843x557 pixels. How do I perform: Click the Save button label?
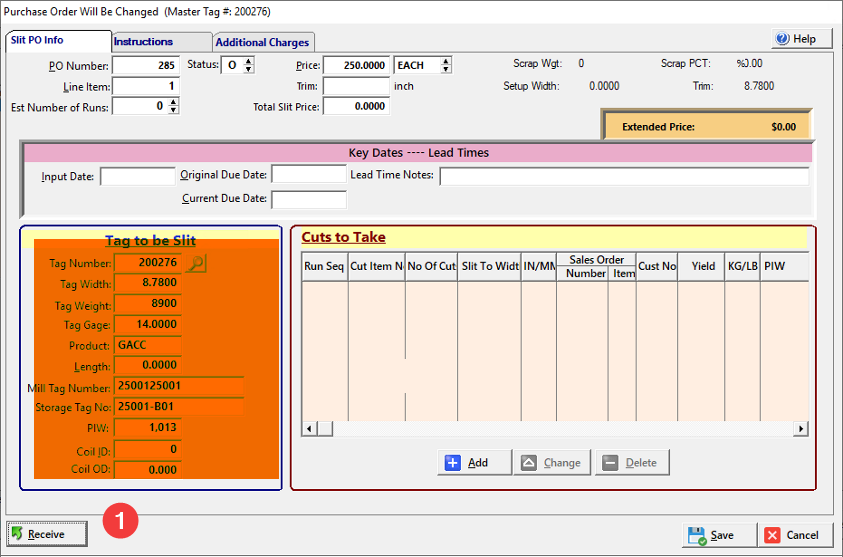click(x=722, y=535)
